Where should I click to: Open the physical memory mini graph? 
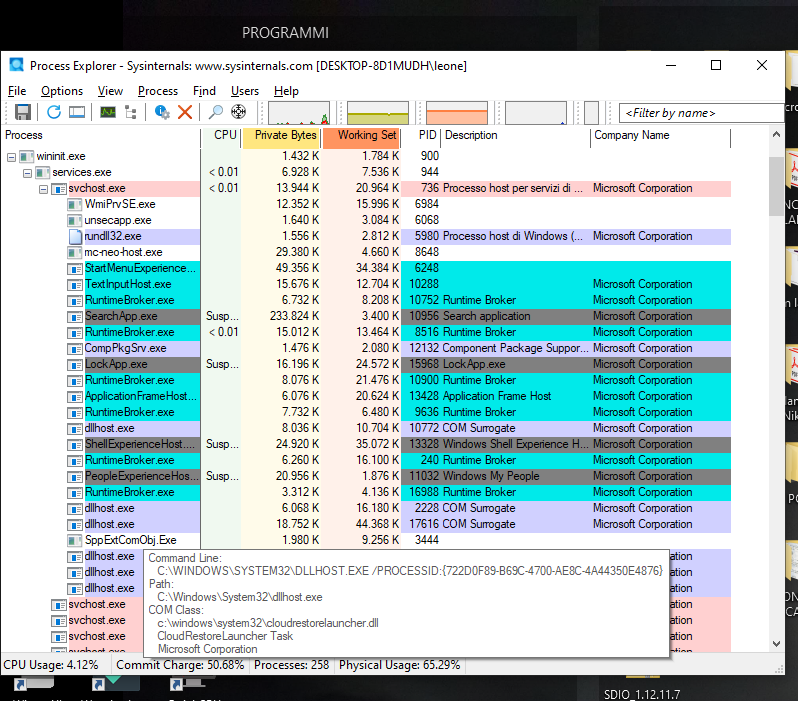click(x=457, y=113)
